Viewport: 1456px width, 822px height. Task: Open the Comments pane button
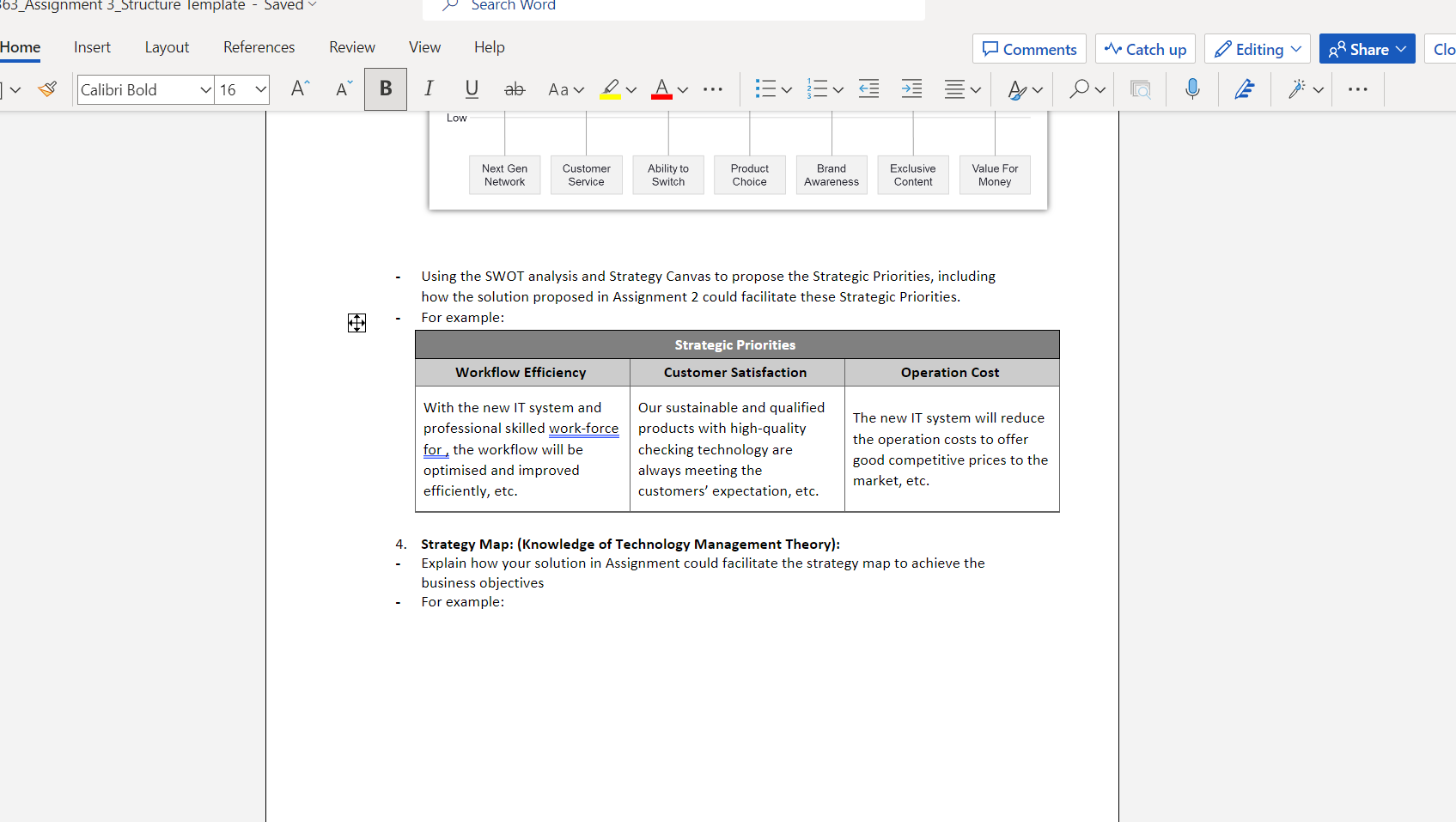1029,49
